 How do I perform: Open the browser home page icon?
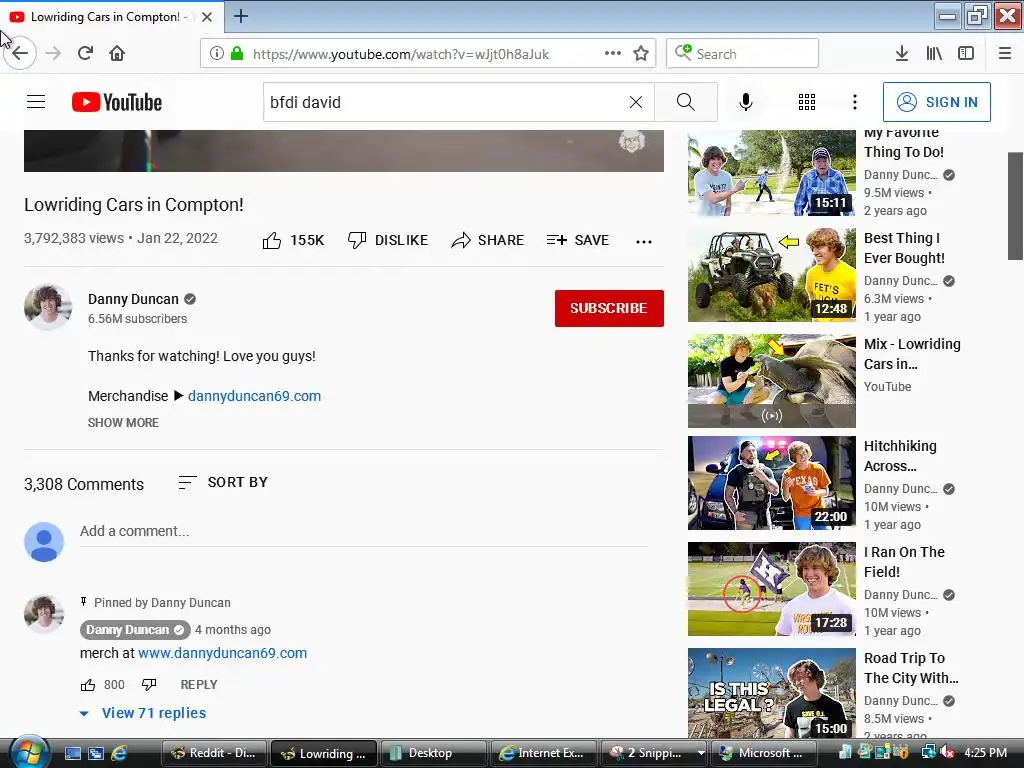[x=117, y=53]
